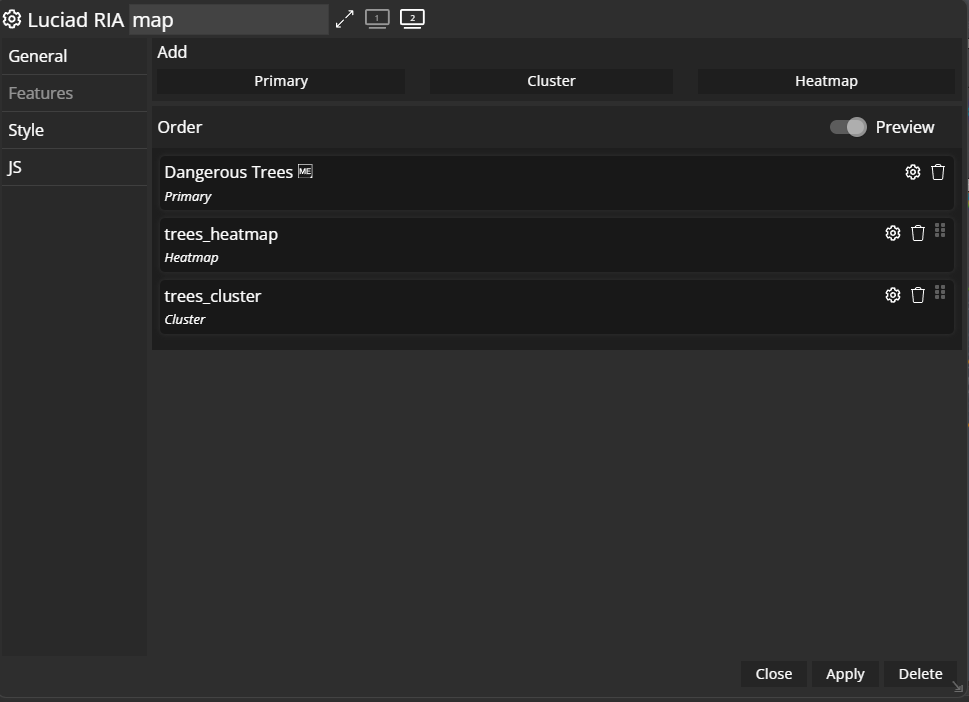Click the trees_cluster drag handle
This screenshot has height=702, width=969.
pos(940,293)
